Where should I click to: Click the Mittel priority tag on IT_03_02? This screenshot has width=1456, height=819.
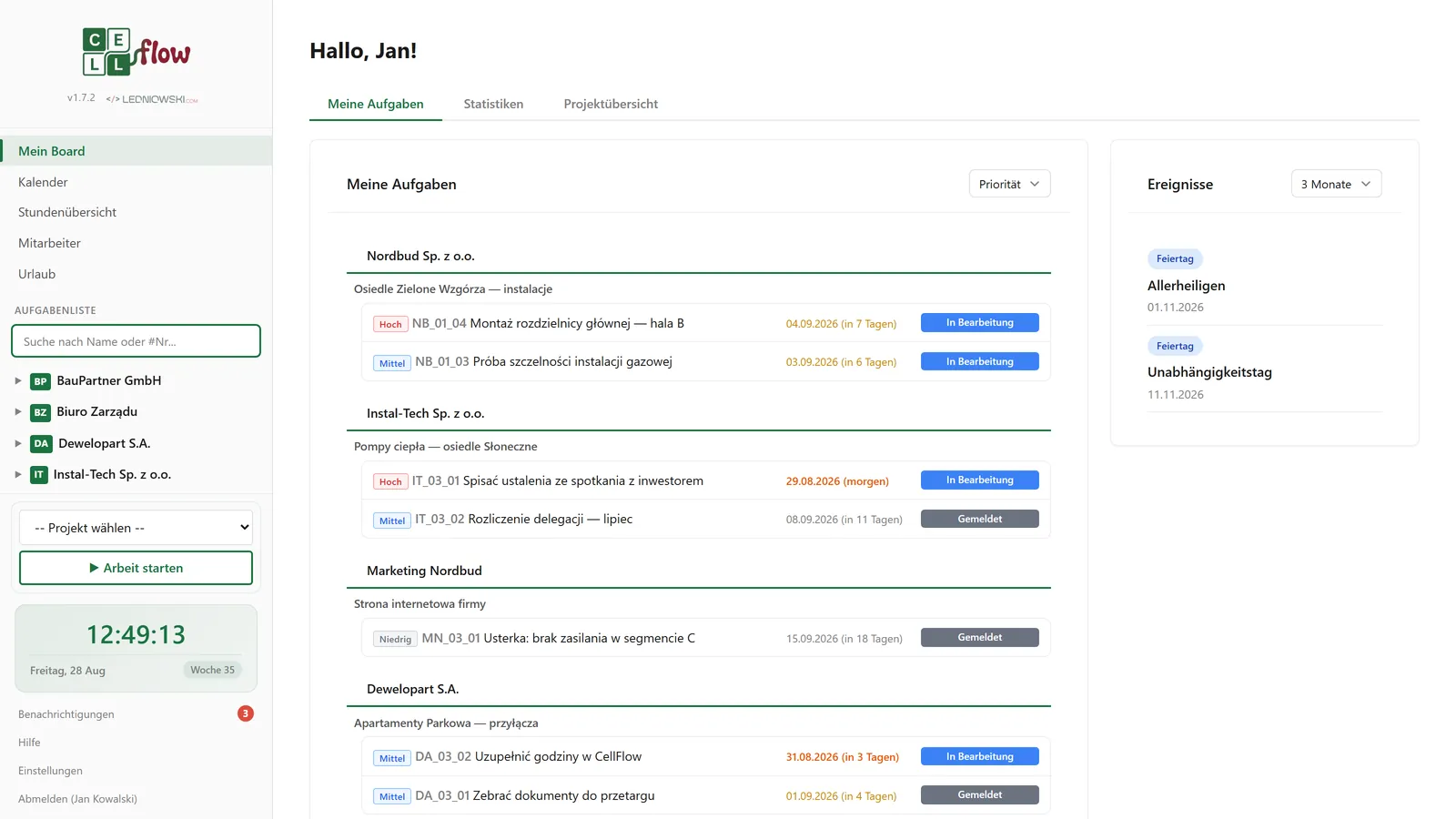[x=392, y=521]
